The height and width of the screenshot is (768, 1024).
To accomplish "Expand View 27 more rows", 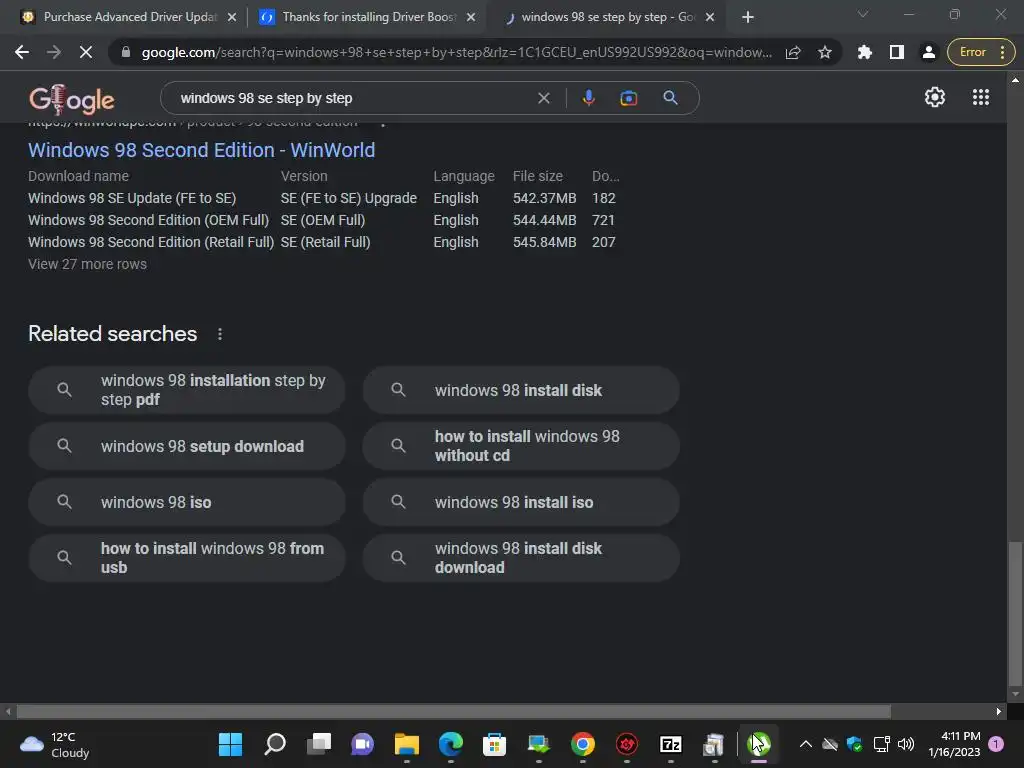I will [88, 264].
